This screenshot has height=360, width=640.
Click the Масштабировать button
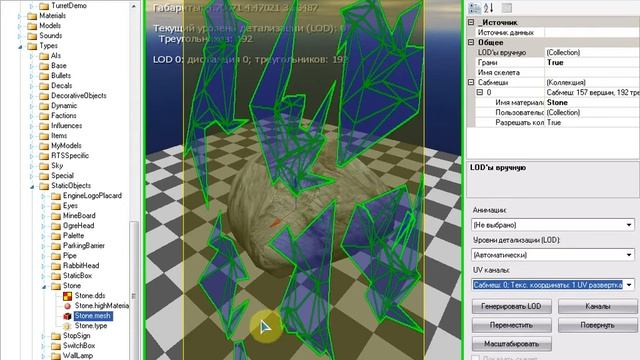[511, 344]
